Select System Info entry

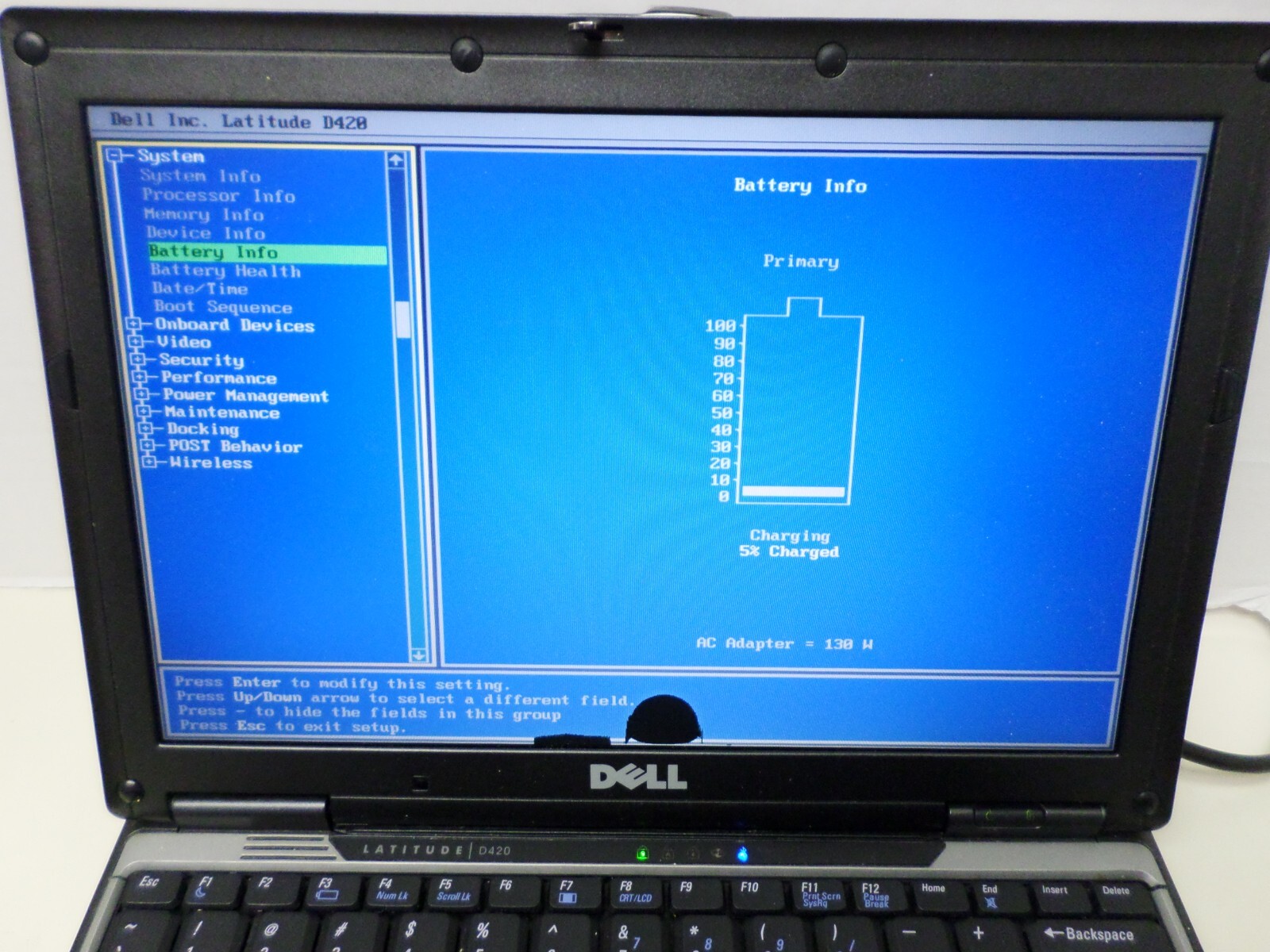pos(200,176)
